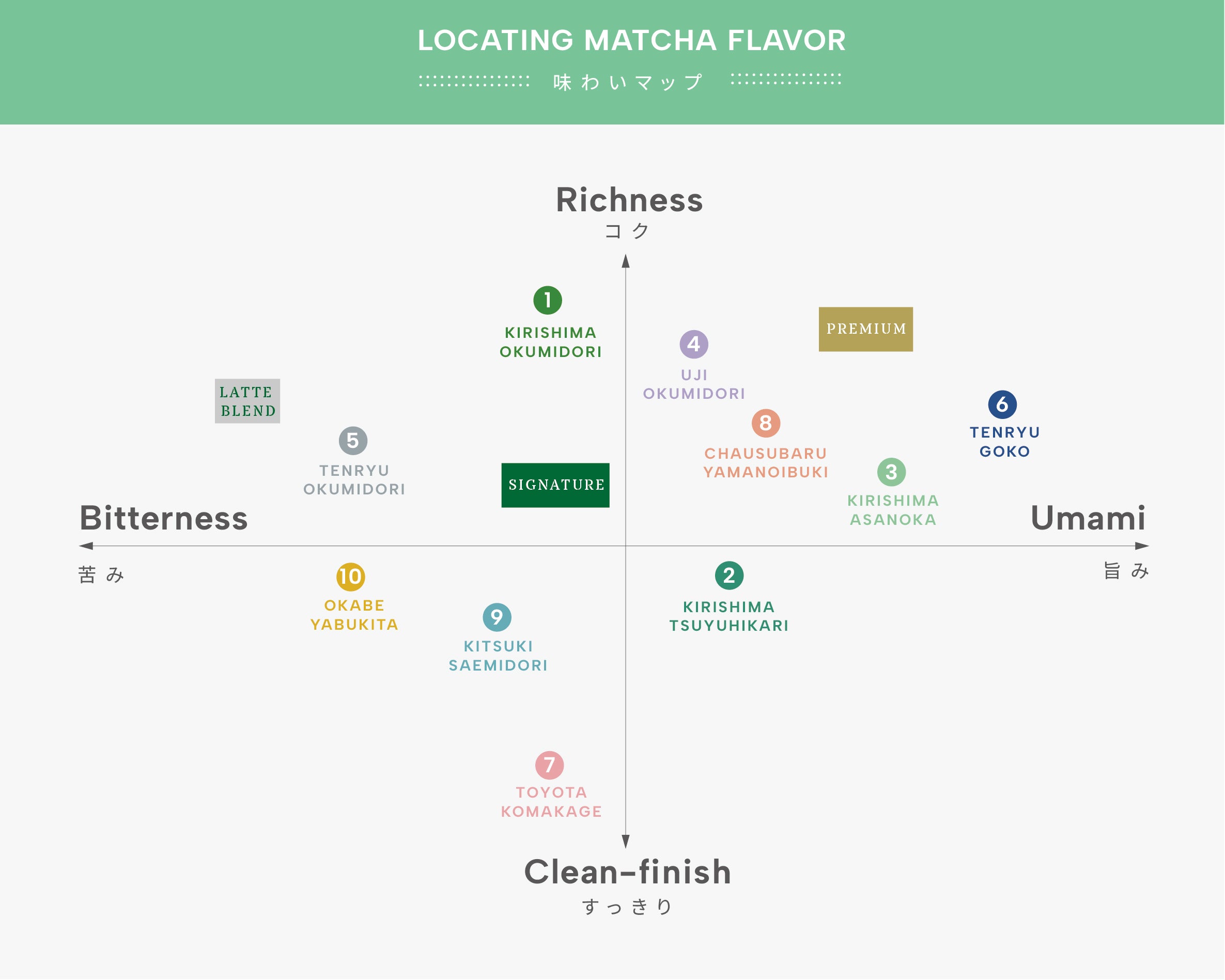Select the gray number 5 circle marker

[x=353, y=441]
